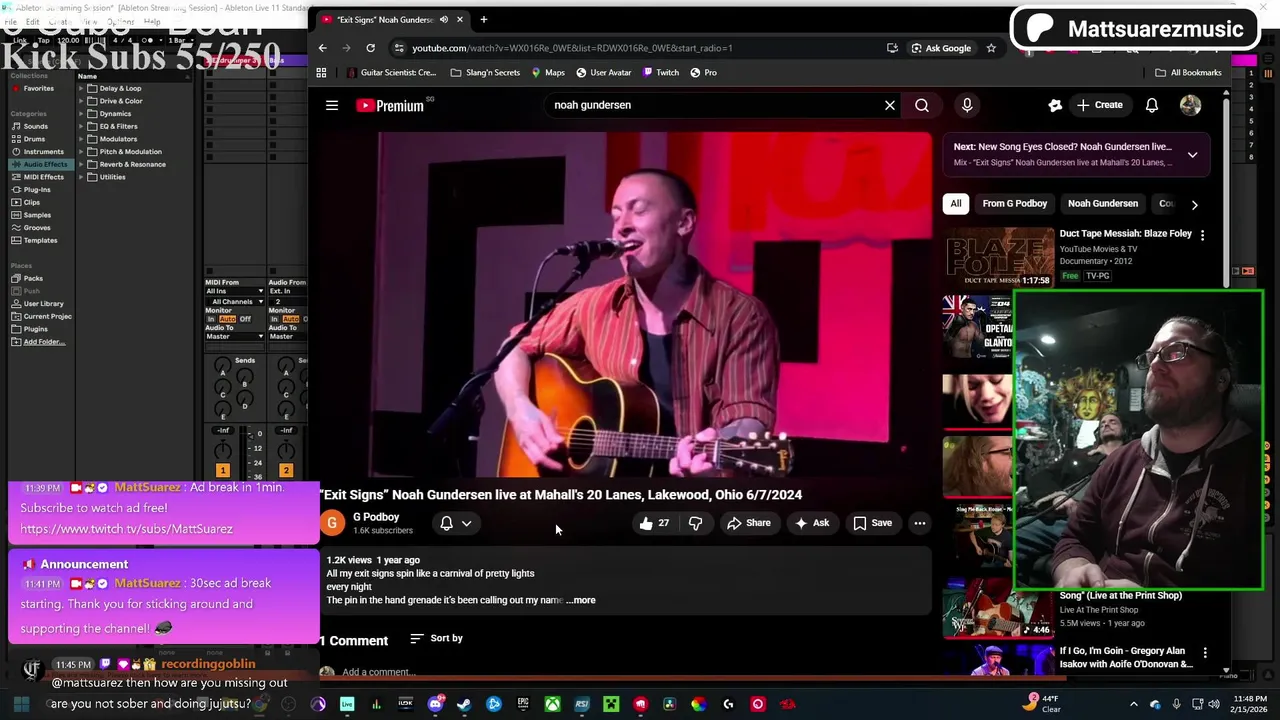Start voice search with the microphone

(967, 105)
